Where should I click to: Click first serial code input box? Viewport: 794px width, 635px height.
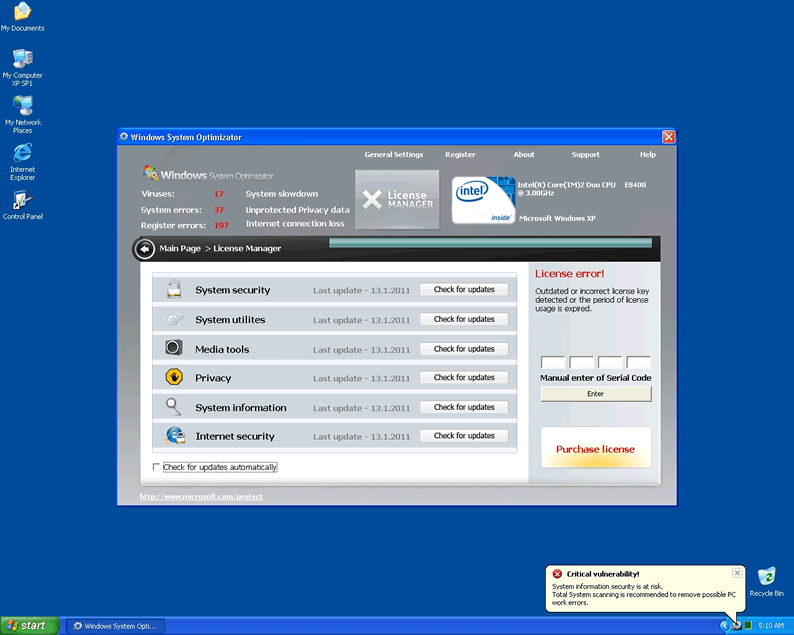pos(553,363)
